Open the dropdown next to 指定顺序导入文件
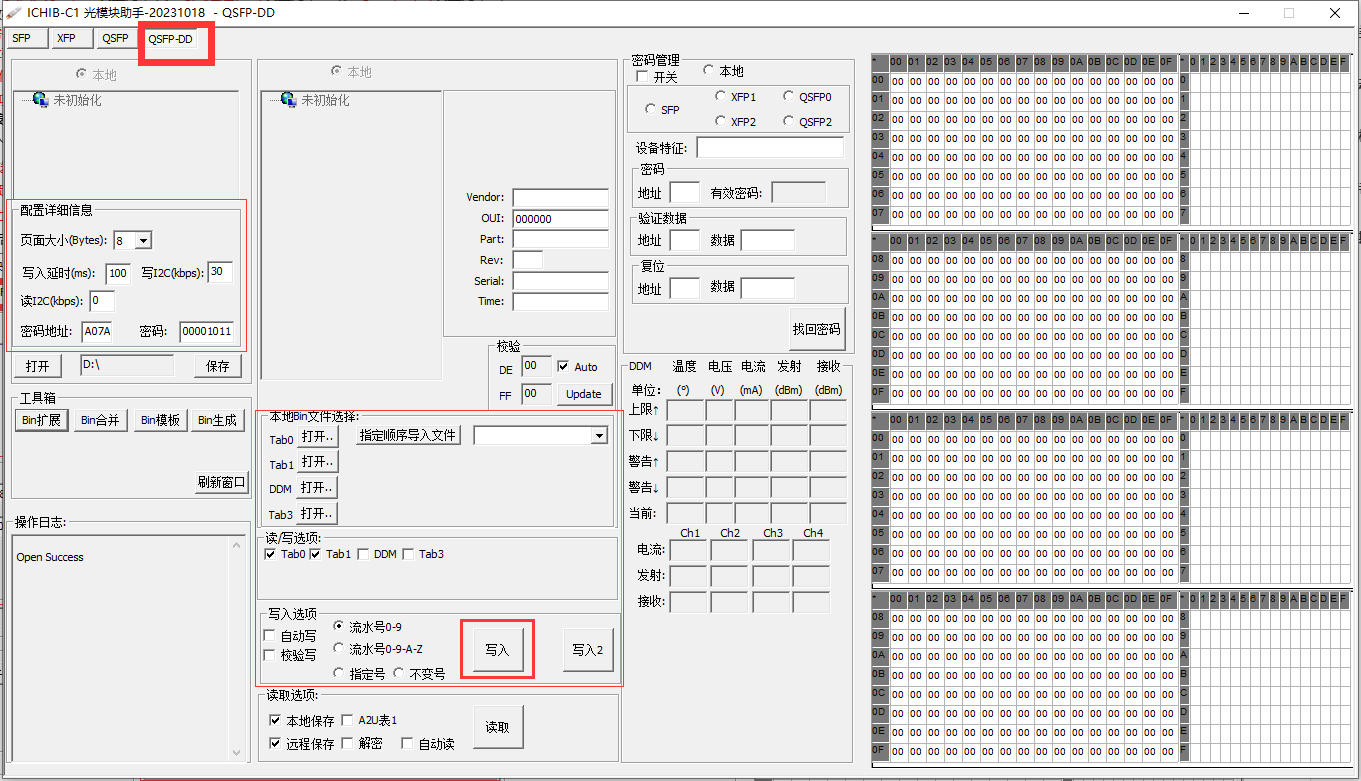This screenshot has width=1361, height=781. (599, 434)
